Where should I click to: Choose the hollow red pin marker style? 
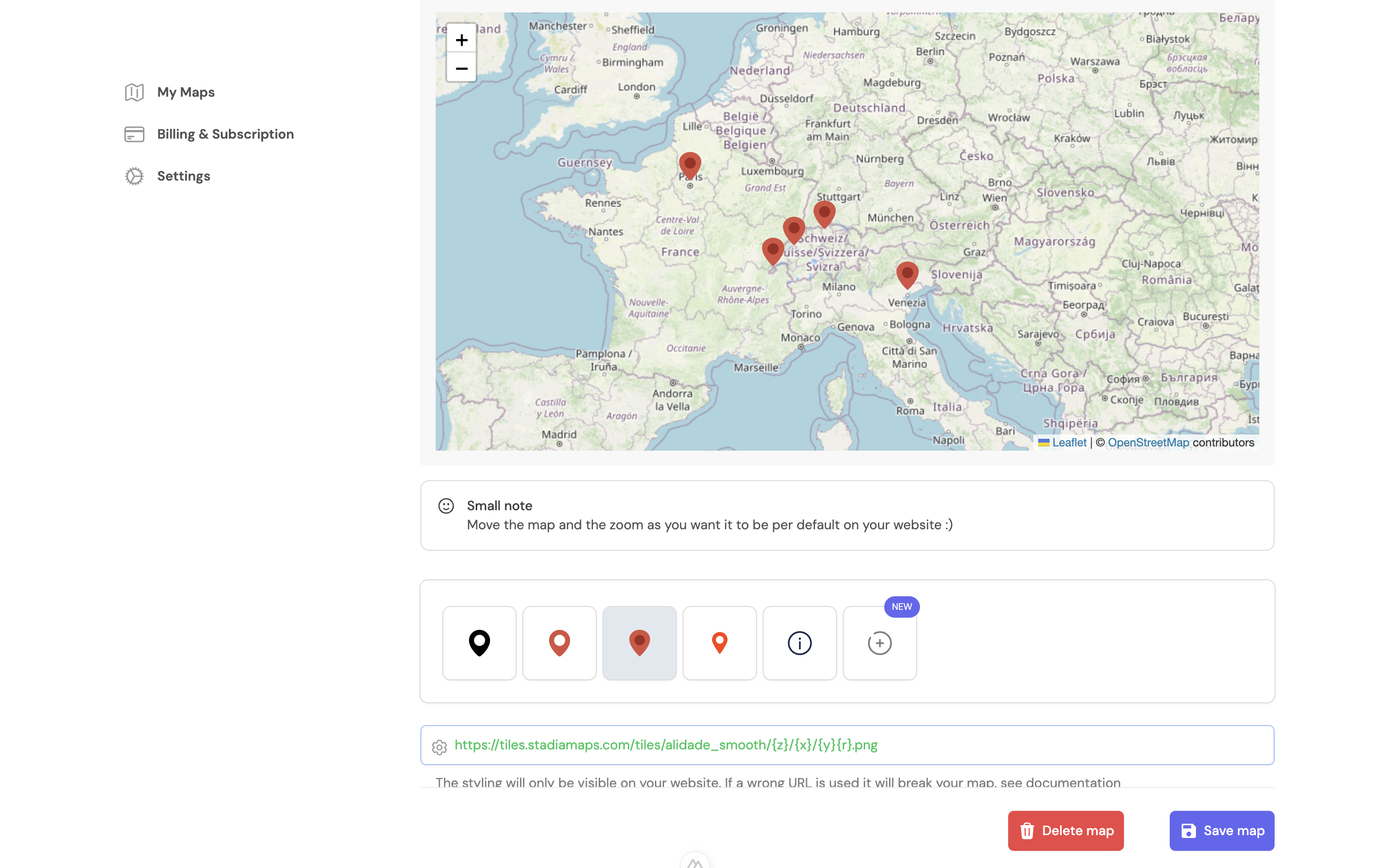click(x=559, y=642)
